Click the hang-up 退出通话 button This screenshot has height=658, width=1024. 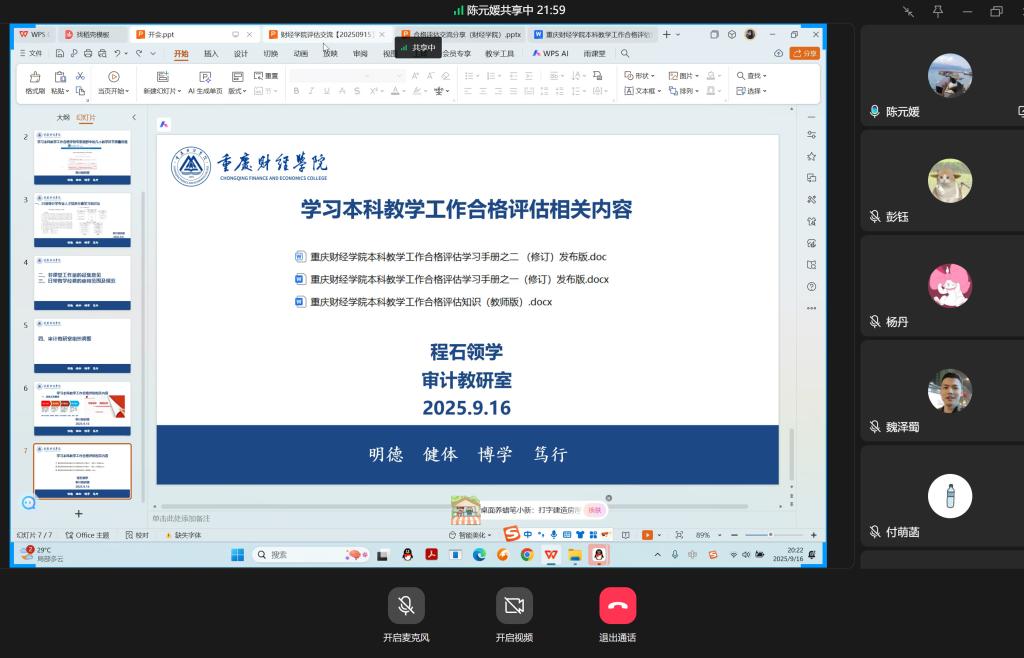617,606
